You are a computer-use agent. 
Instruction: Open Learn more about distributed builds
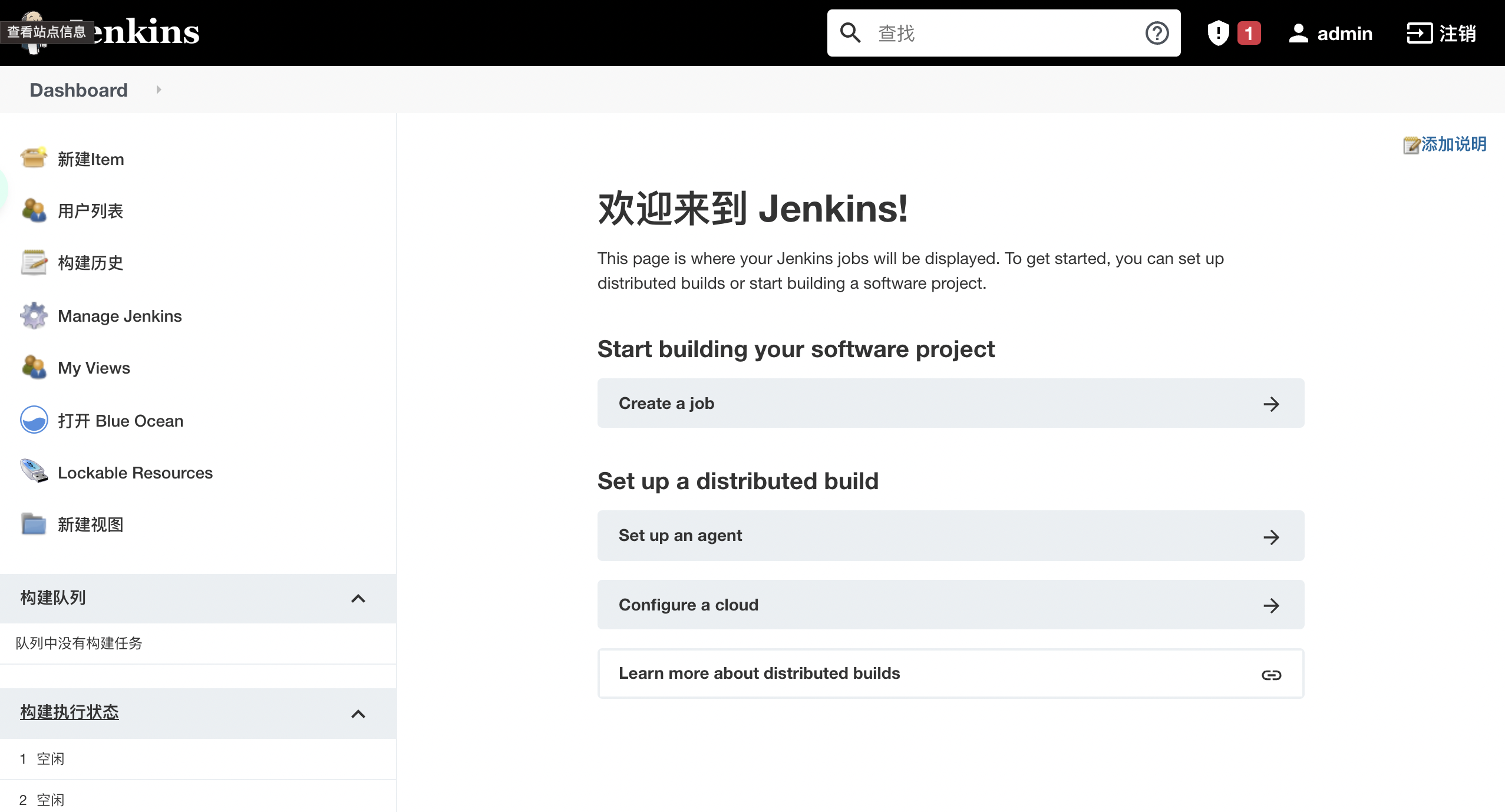(950, 674)
